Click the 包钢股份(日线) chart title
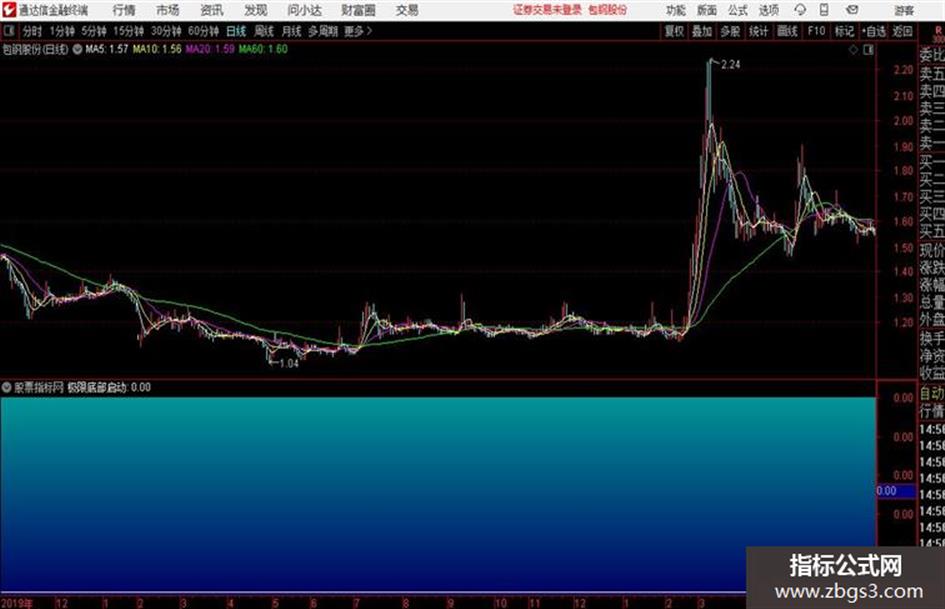Image resolution: width=945 pixels, height=609 pixels. [36, 49]
